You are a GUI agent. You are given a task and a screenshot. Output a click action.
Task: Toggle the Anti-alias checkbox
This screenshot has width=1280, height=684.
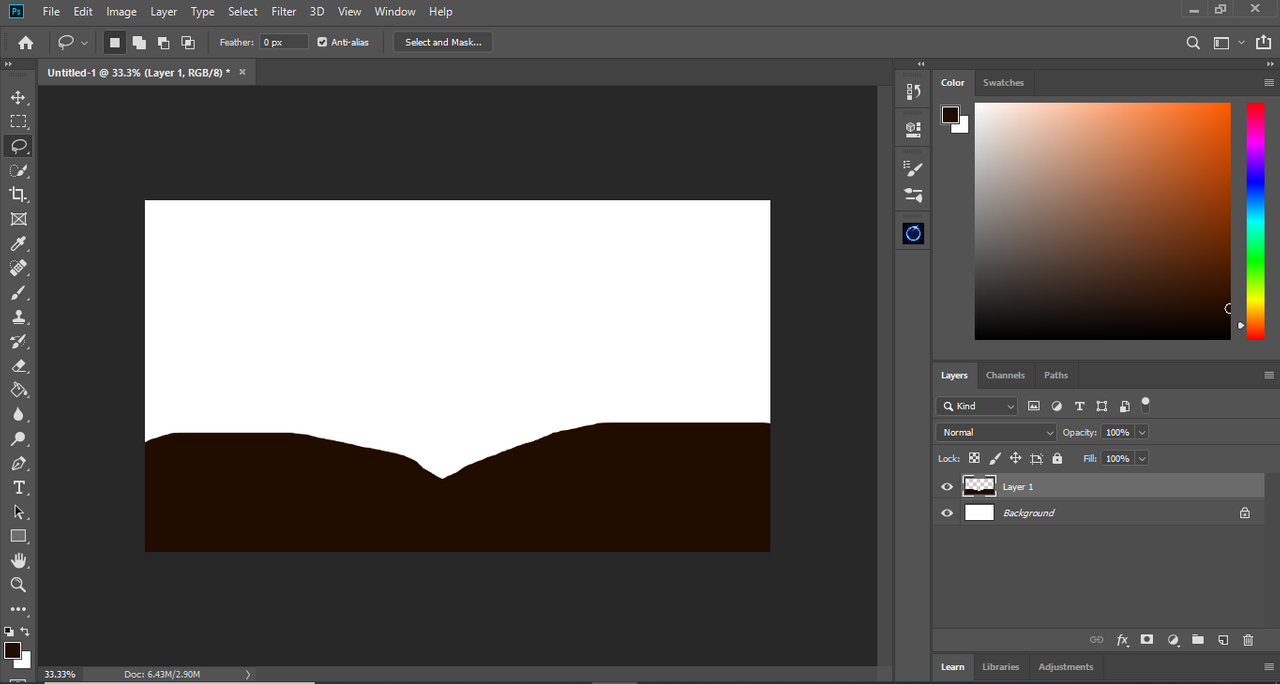pos(322,42)
